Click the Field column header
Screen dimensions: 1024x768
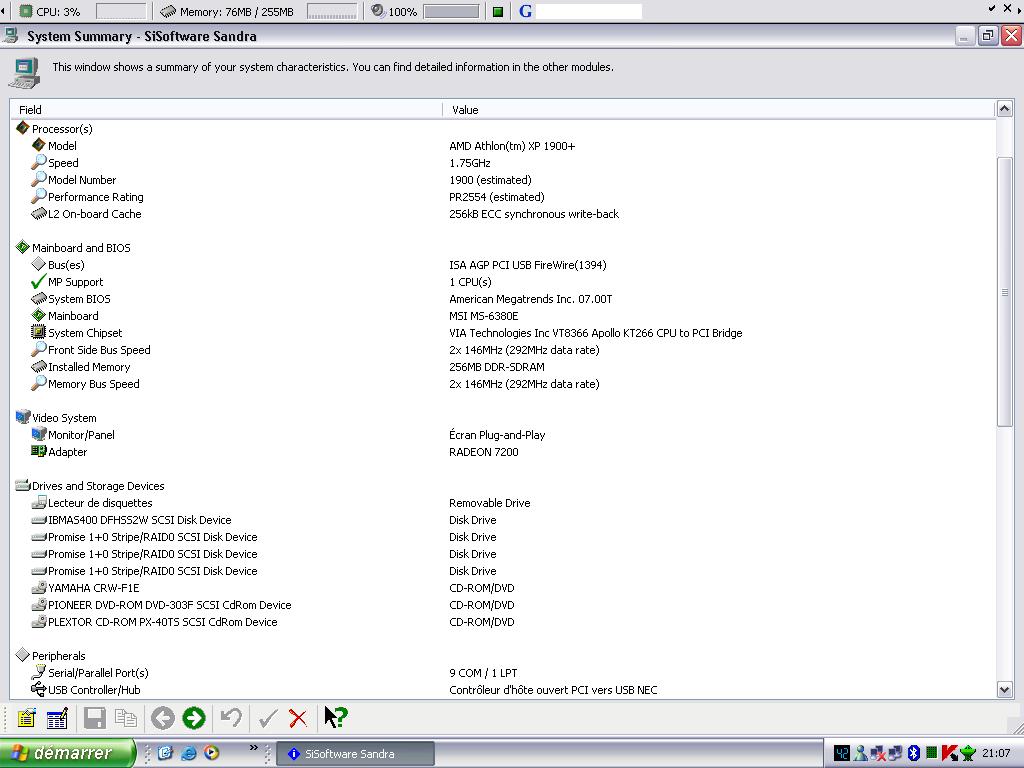coord(227,110)
